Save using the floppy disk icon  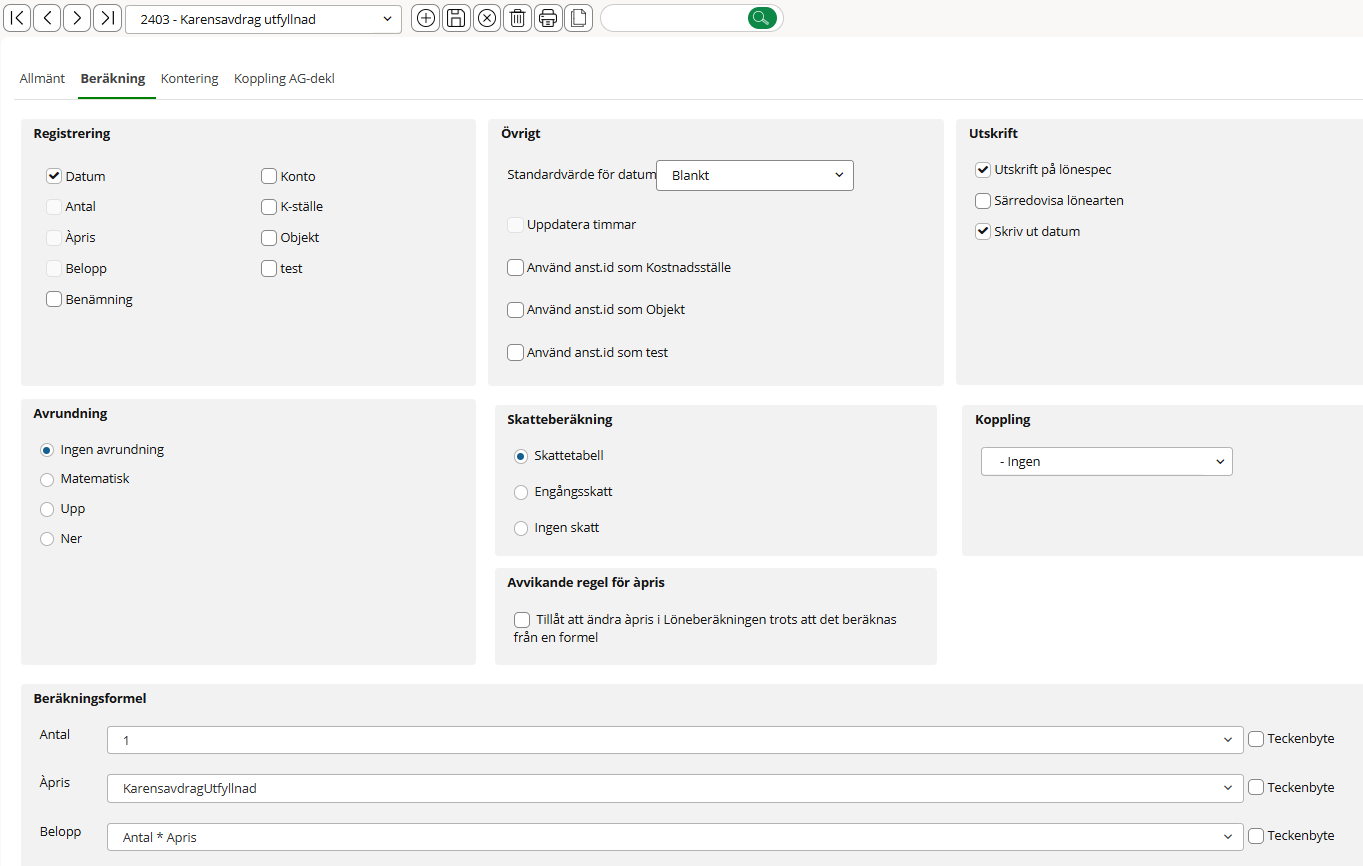click(456, 18)
